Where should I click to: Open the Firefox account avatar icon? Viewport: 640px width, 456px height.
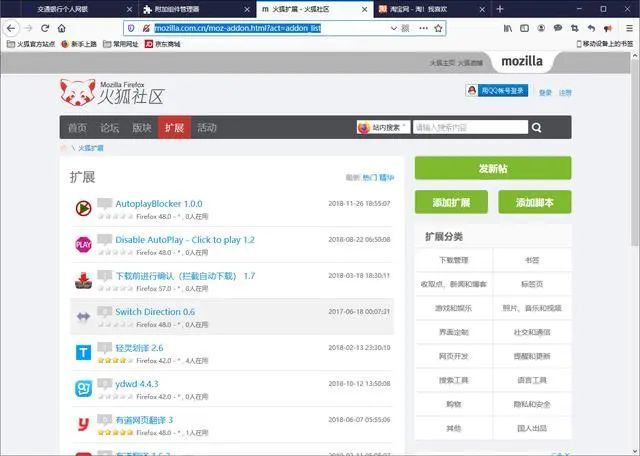541,28
